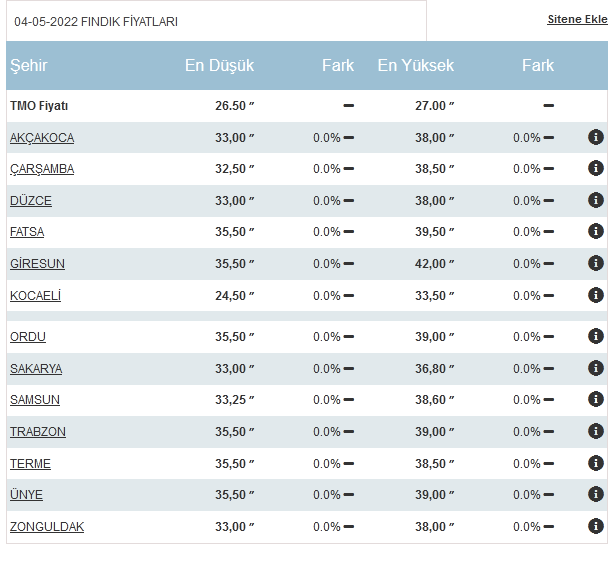Open the GİRESUN city link
The image size is (616, 563).
[x=37, y=264]
